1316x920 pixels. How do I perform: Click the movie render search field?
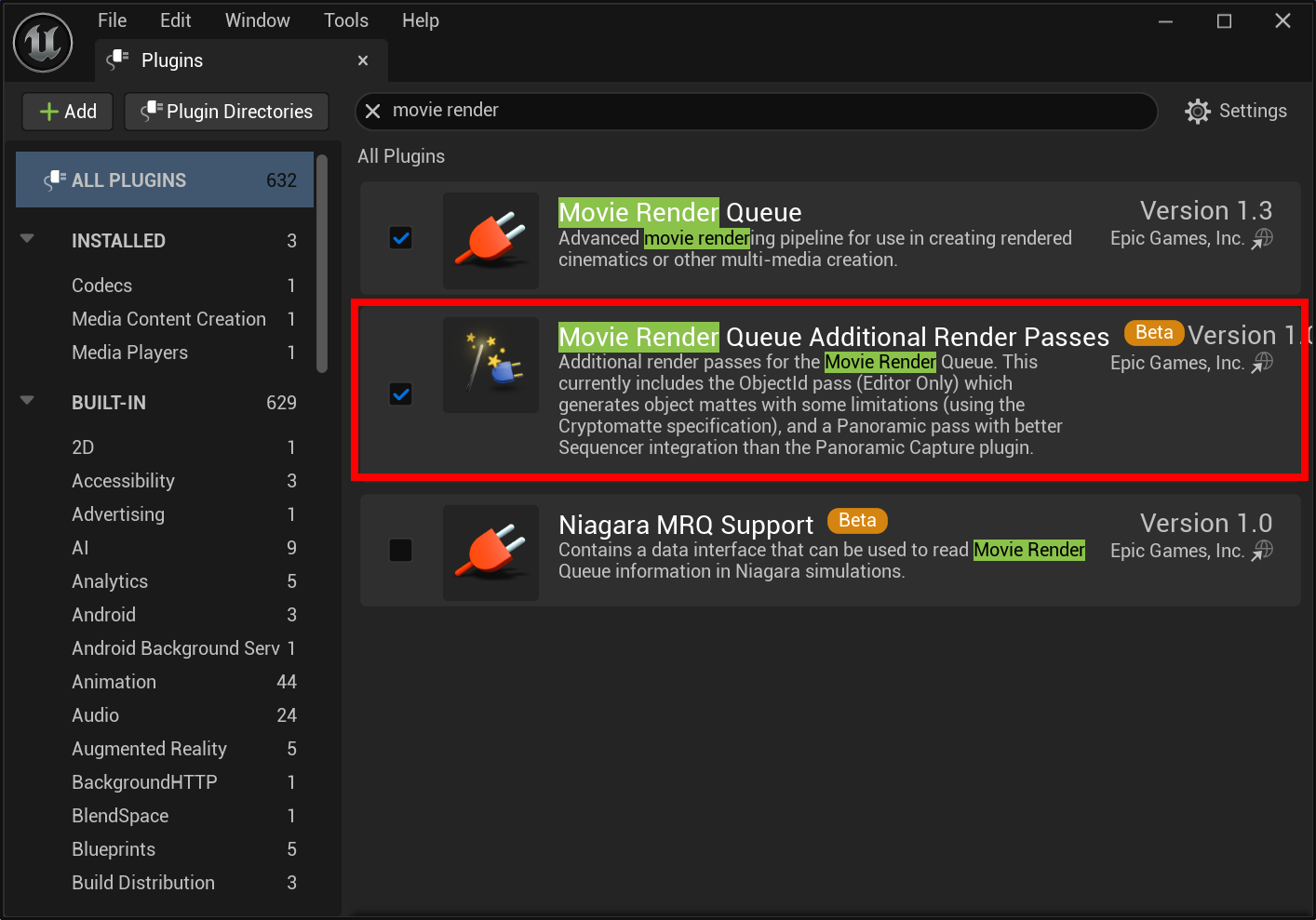(x=756, y=111)
